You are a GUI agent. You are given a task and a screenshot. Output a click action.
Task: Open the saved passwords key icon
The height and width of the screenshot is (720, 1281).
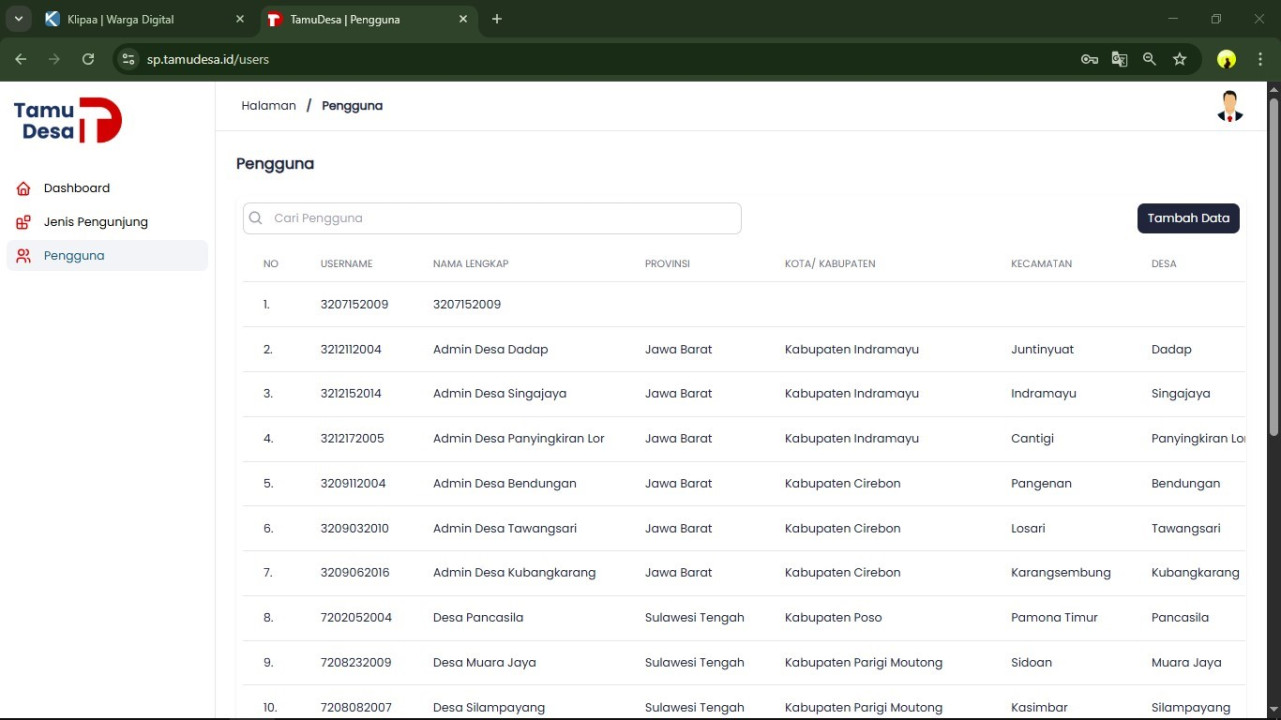1089,59
